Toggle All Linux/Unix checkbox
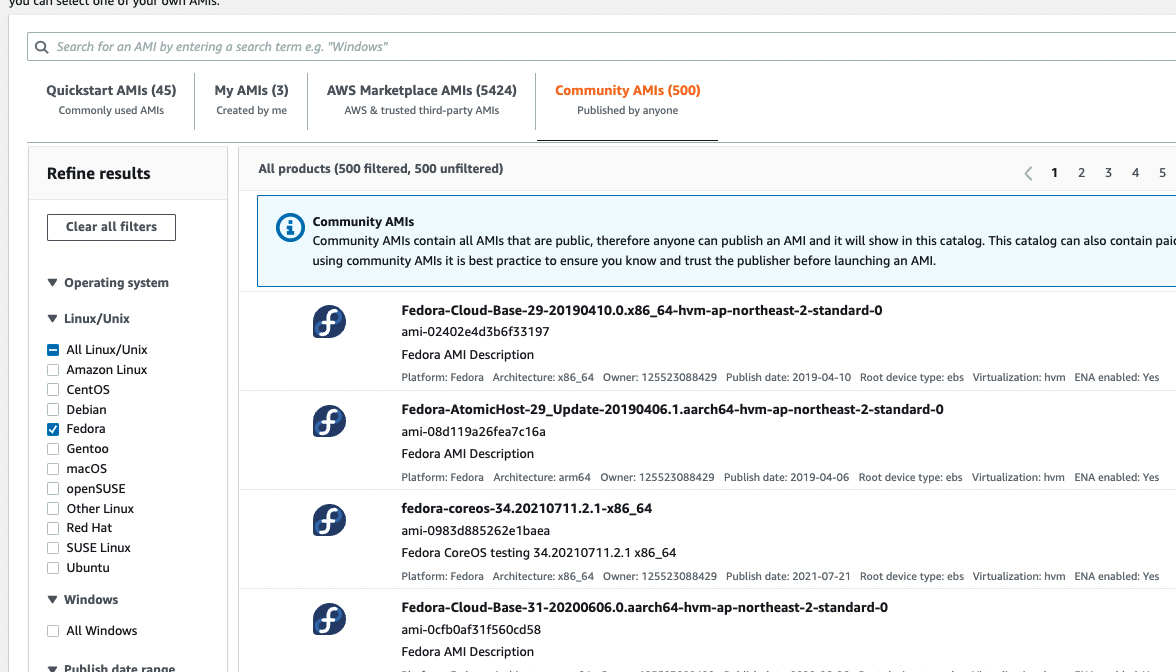The height and width of the screenshot is (672, 1176). coord(52,350)
